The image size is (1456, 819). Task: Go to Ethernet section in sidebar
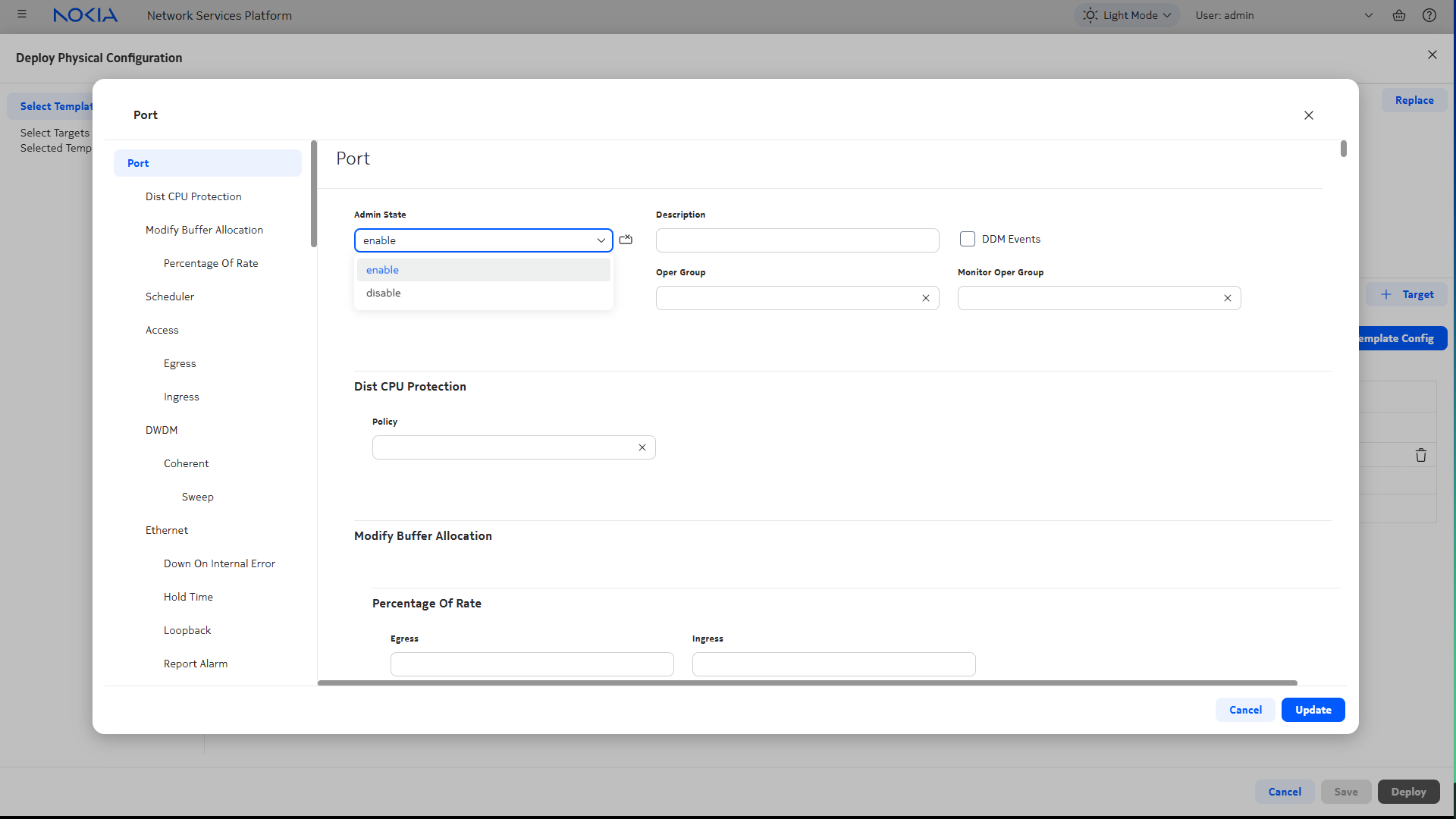coord(167,530)
